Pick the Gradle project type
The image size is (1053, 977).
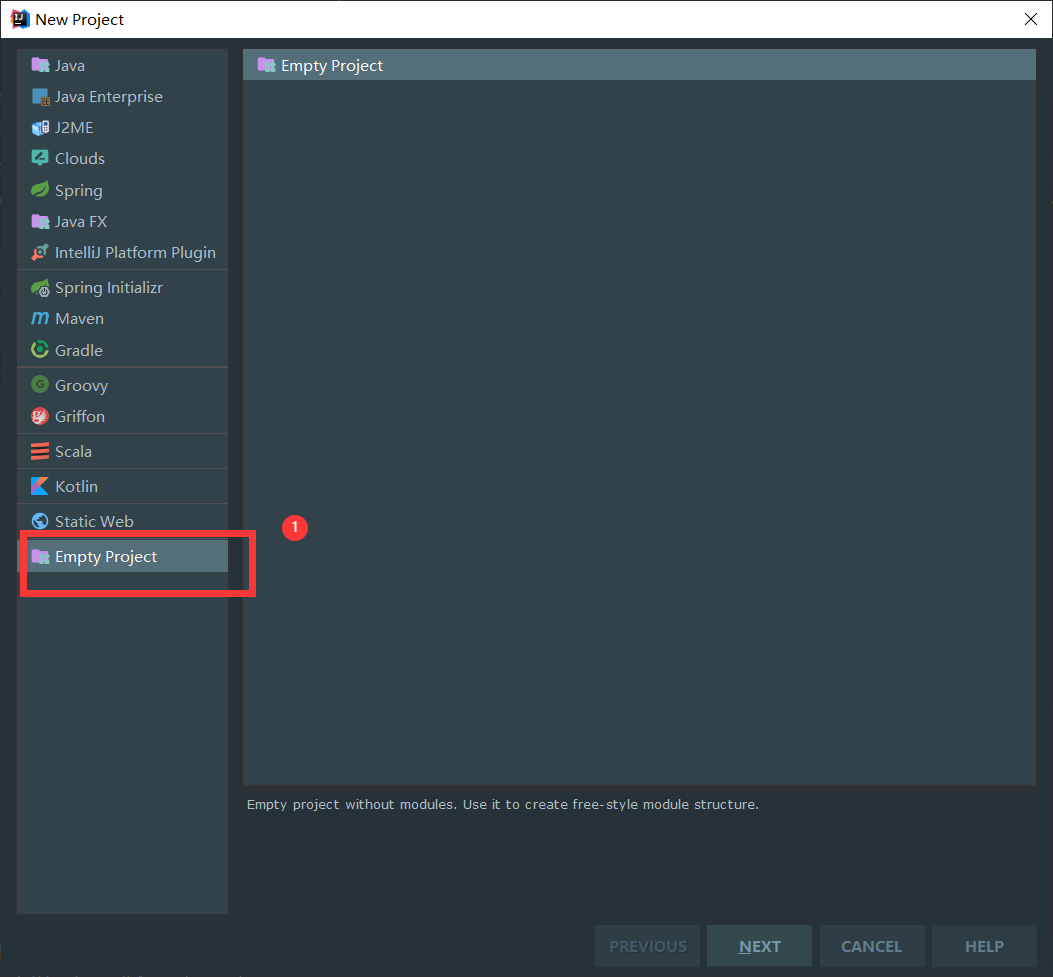(79, 351)
